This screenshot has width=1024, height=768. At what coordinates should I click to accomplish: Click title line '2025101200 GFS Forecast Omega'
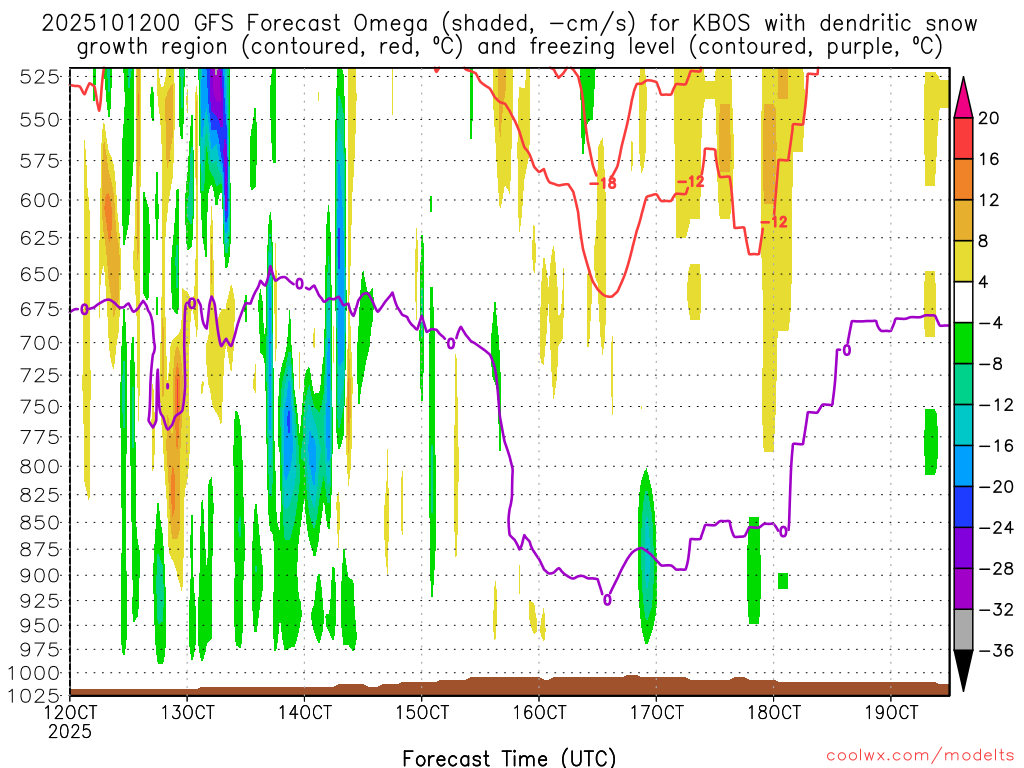234,24
